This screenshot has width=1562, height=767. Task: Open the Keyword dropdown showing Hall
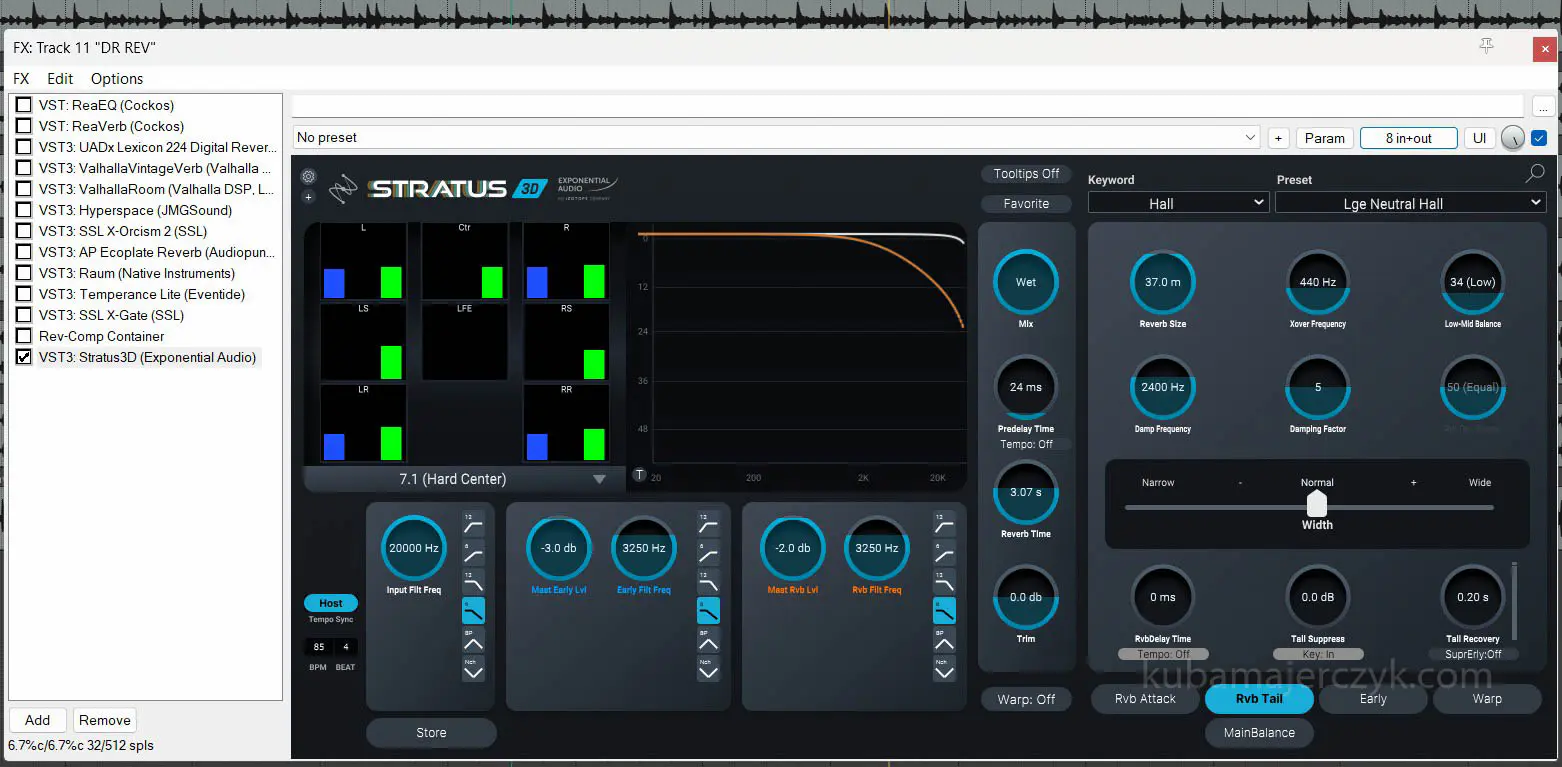coord(1178,203)
